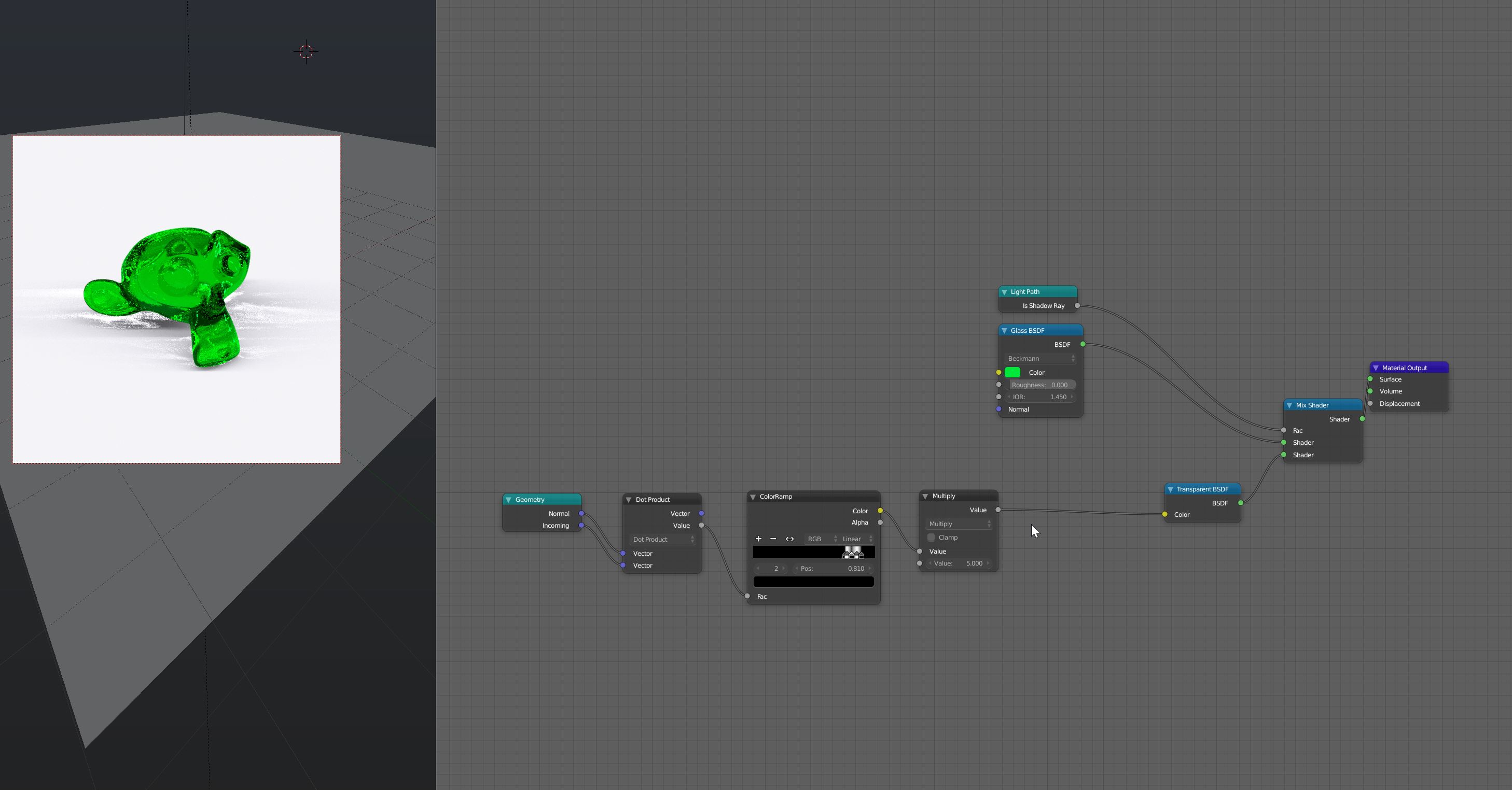Viewport: 1512px width, 790px height.
Task: Collapse the Transparent BSDF node
Action: (x=1170, y=489)
